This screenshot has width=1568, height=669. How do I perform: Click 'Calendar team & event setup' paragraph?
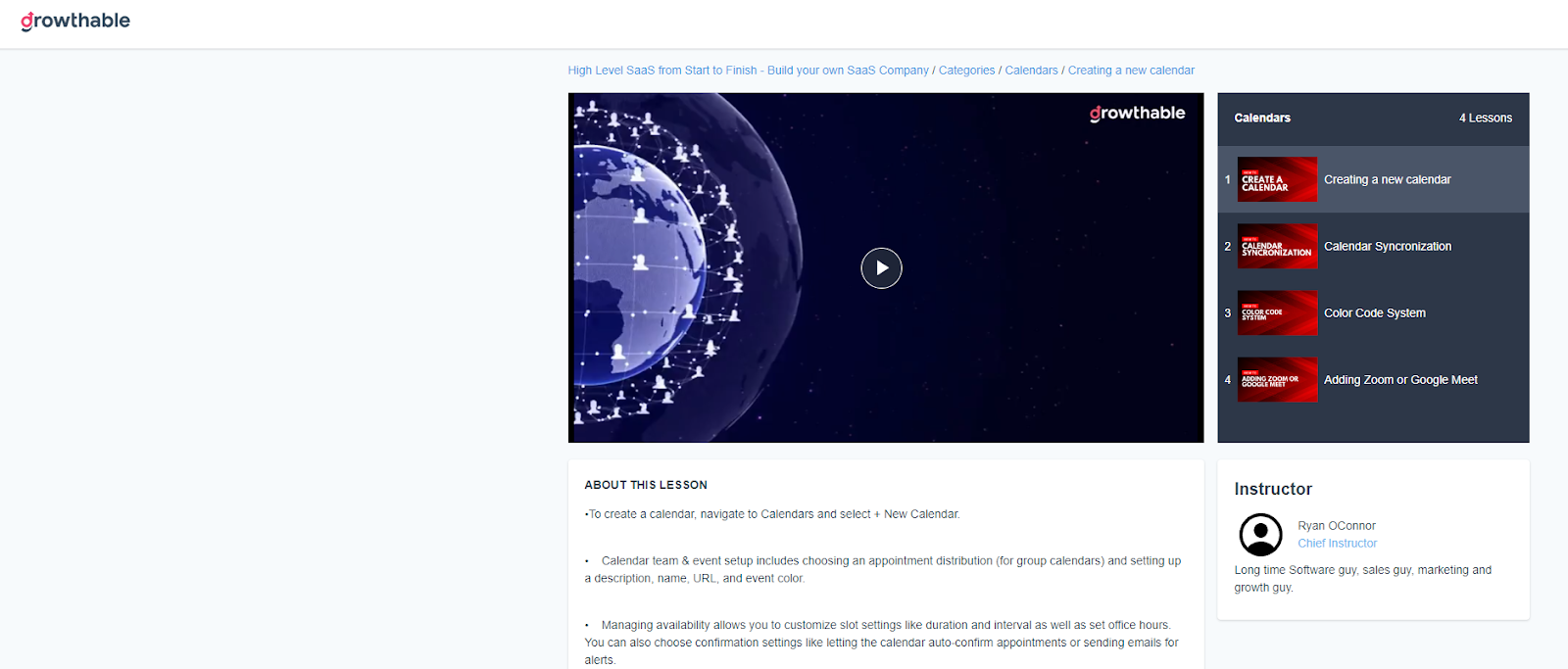883,570
